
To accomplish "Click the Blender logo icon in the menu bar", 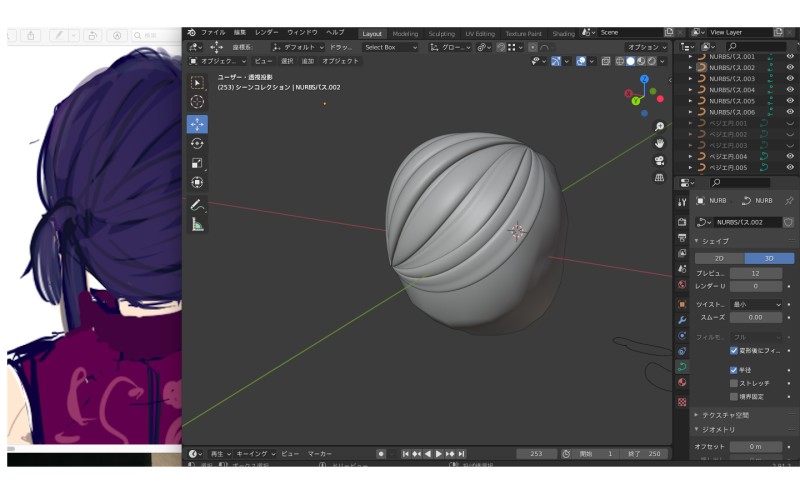I will click(x=191, y=33).
